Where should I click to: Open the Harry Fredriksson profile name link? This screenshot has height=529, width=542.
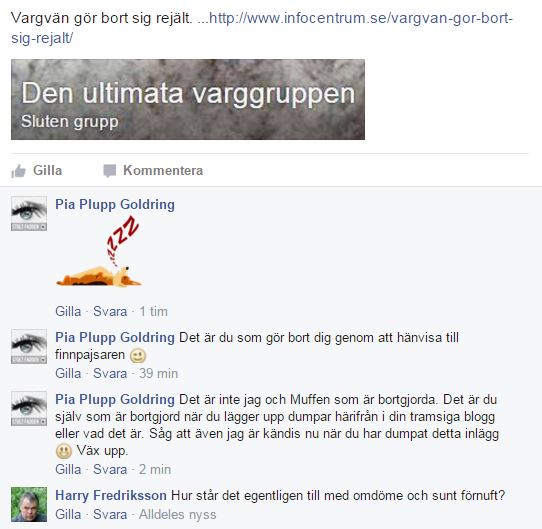tap(111, 495)
